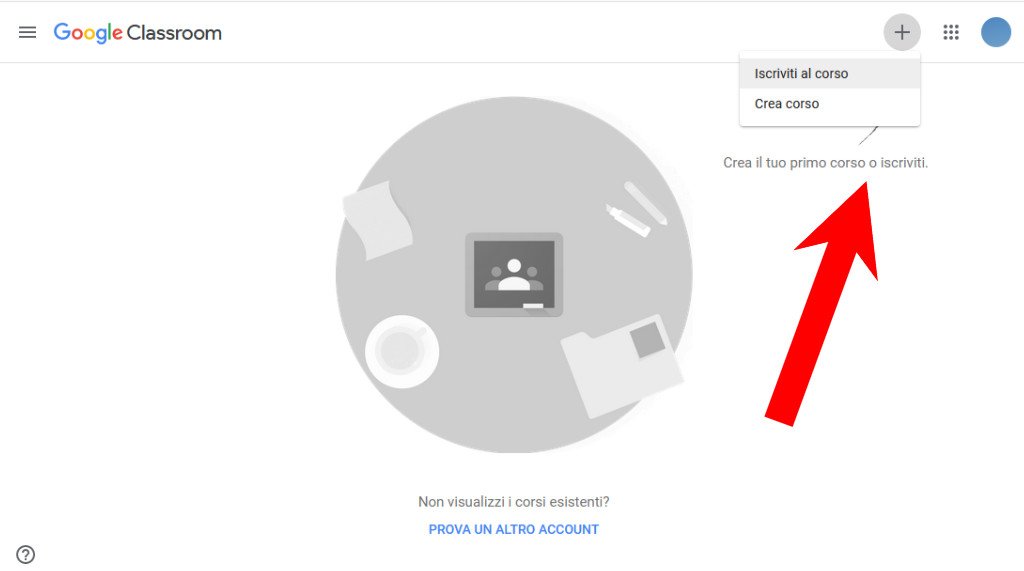Click the 'Non visualizzi i corsi esistenti?' text
Image resolution: width=1024 pixels, height=571 pixels.
pos(513,502)
